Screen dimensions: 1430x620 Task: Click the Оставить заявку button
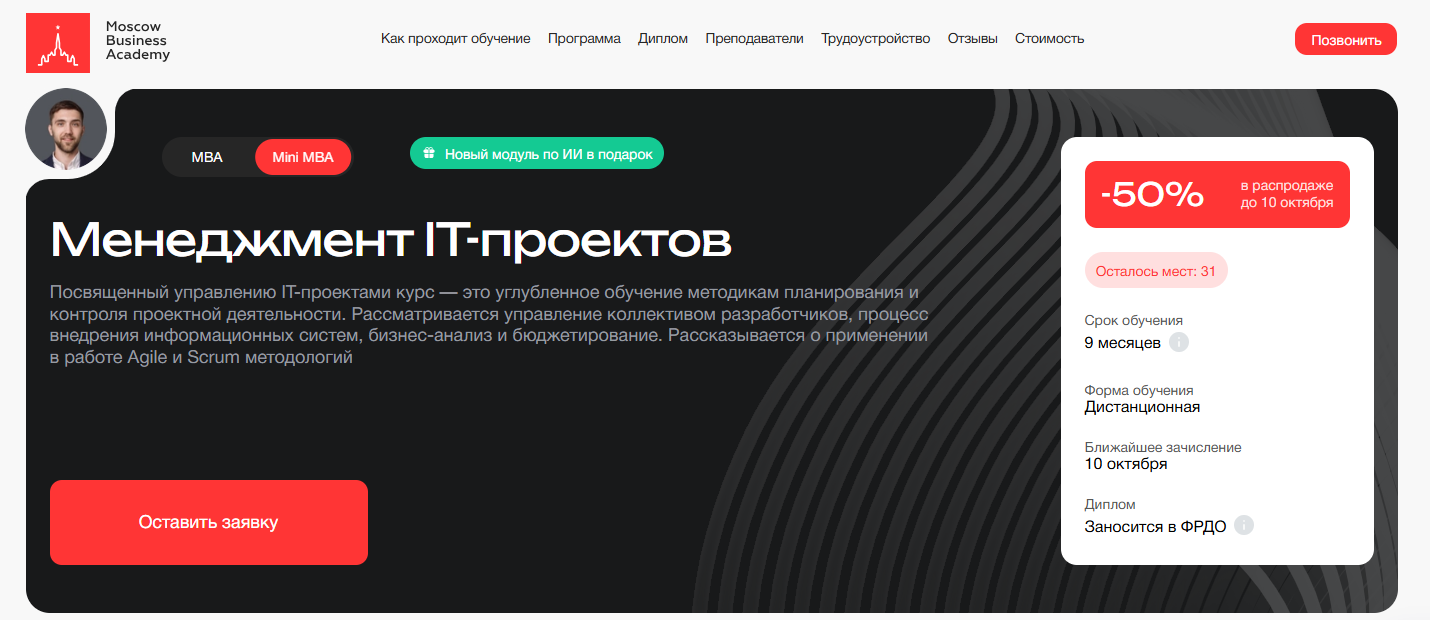(x=209, y=523)
